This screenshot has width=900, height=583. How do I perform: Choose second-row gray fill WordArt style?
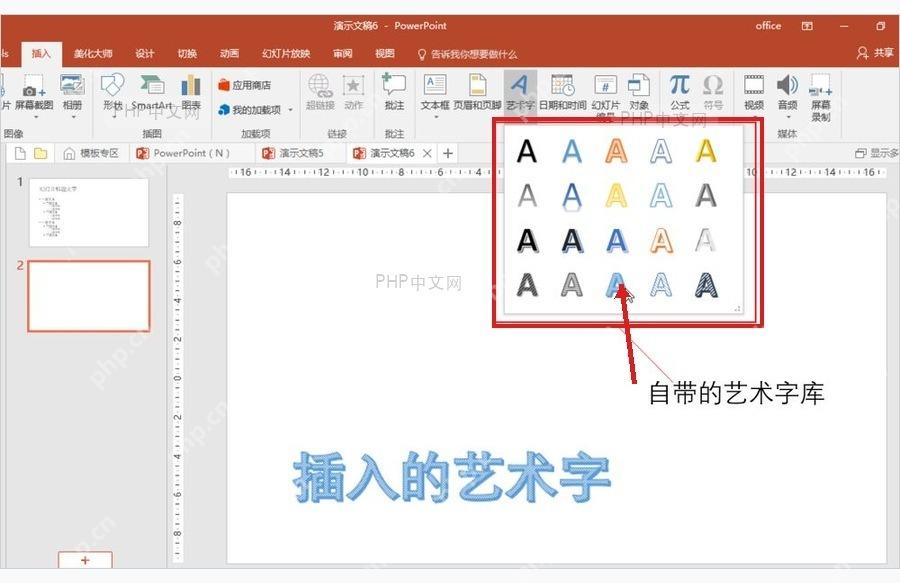[x=526, y=196]
